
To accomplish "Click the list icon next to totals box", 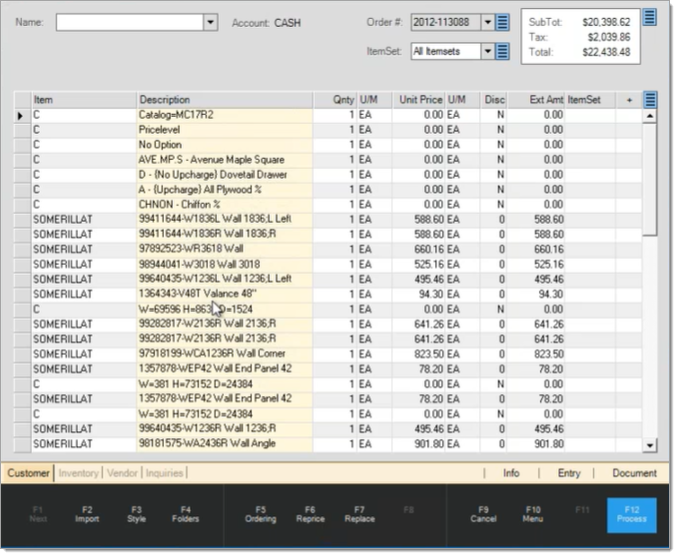I will [x=649, y=17].
